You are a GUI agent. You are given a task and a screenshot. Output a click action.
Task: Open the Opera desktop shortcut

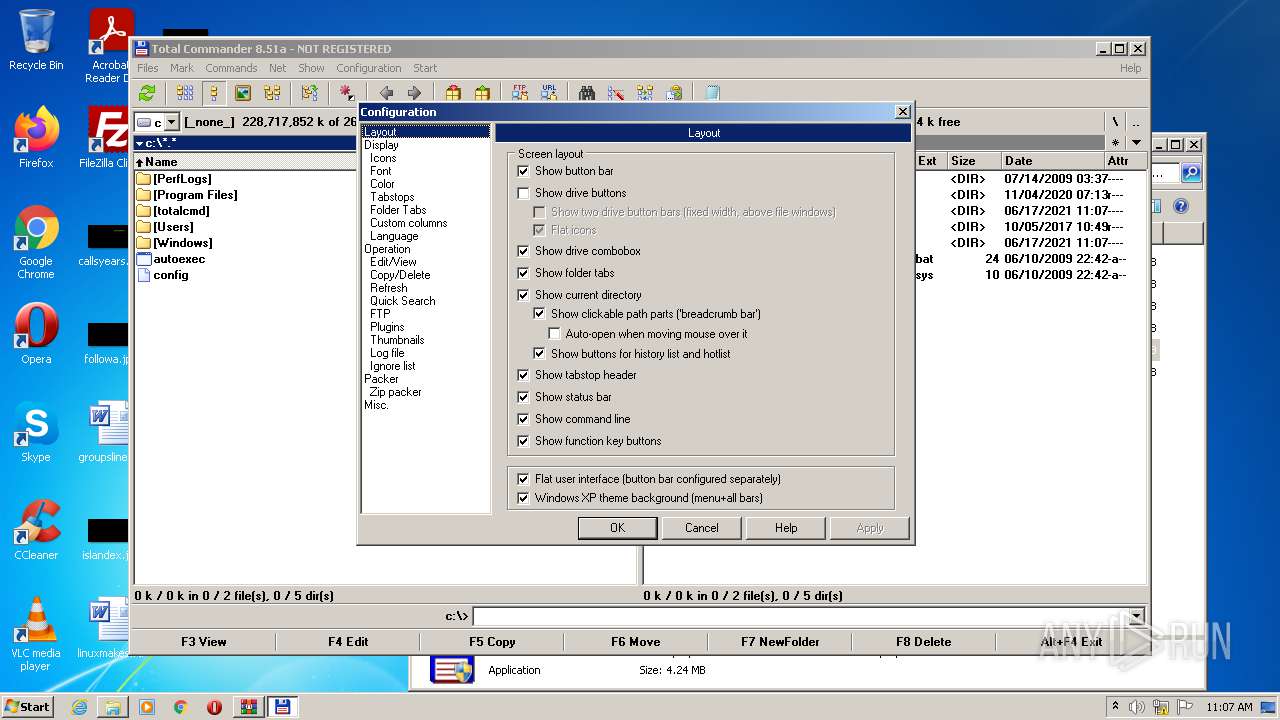(36, 334)
